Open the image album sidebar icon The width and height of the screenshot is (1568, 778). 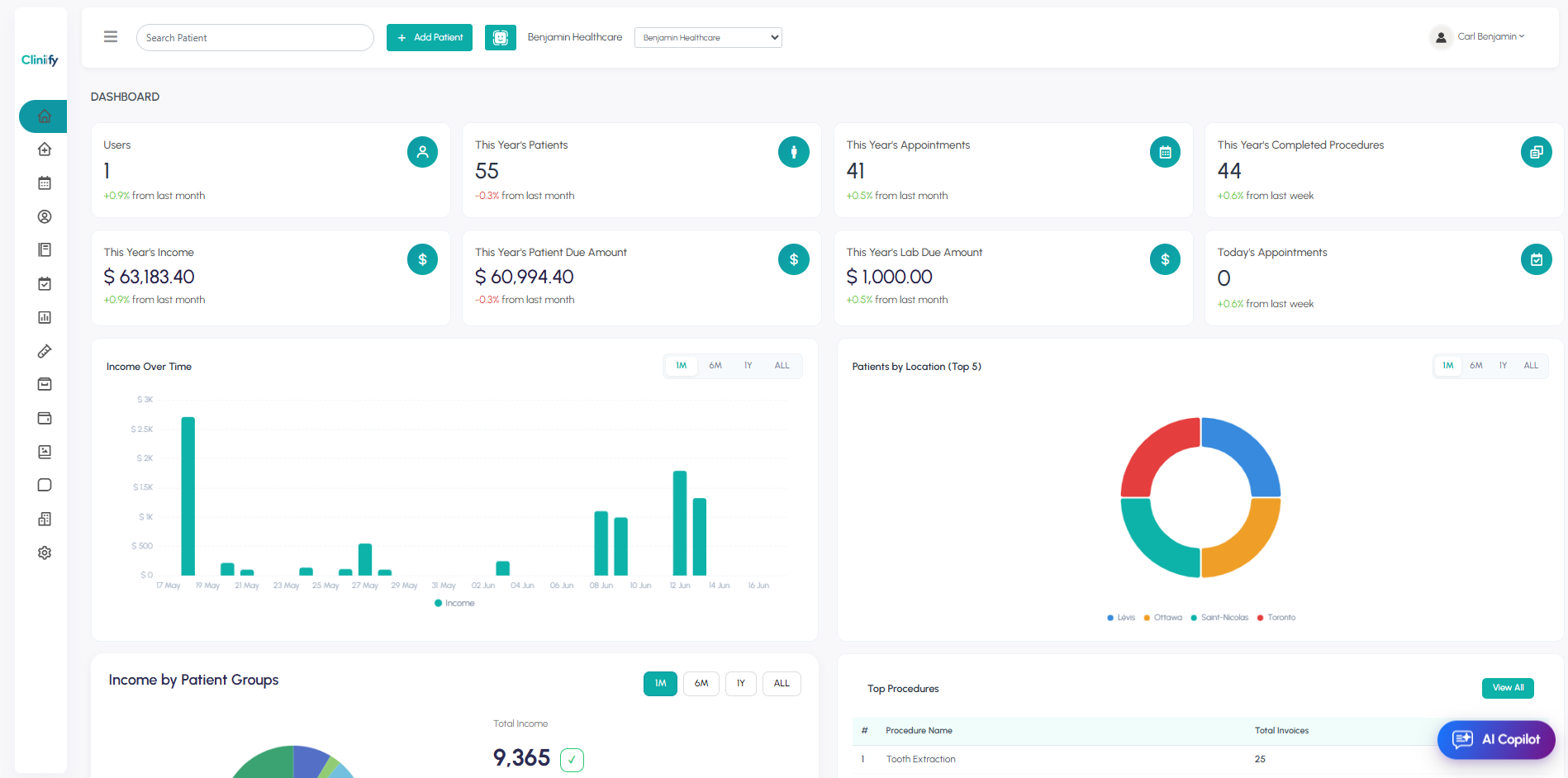(45, 452)
